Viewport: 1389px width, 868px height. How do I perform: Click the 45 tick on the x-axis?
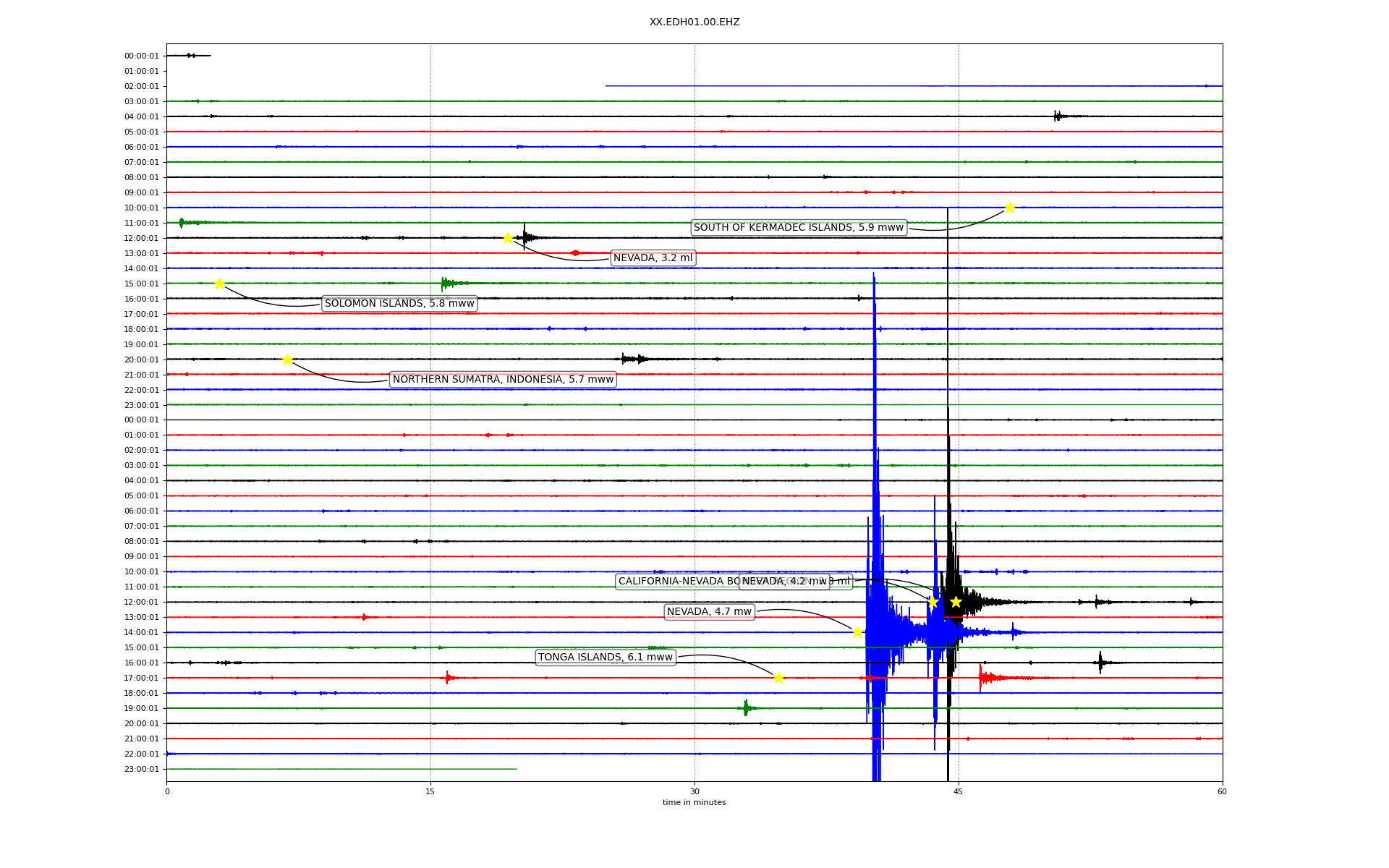(958, 791)
